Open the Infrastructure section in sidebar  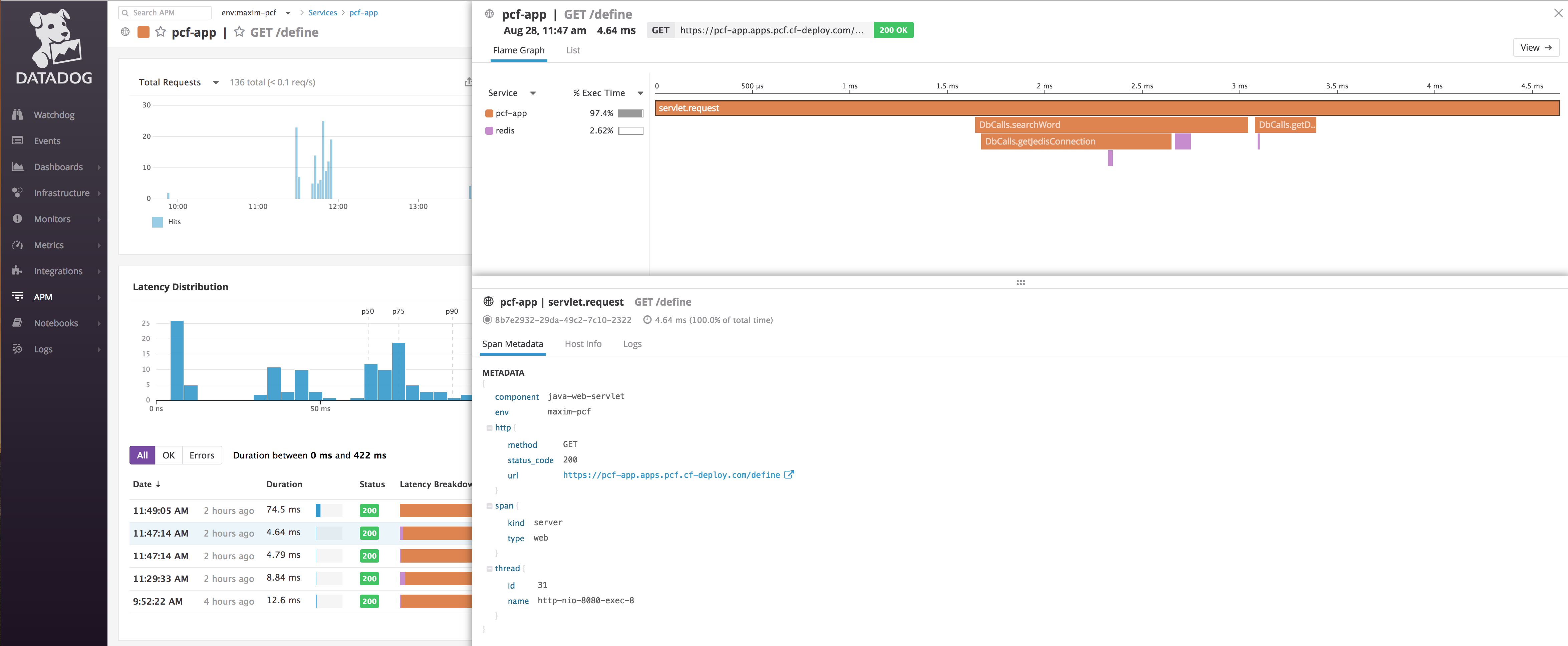[62, 193]
